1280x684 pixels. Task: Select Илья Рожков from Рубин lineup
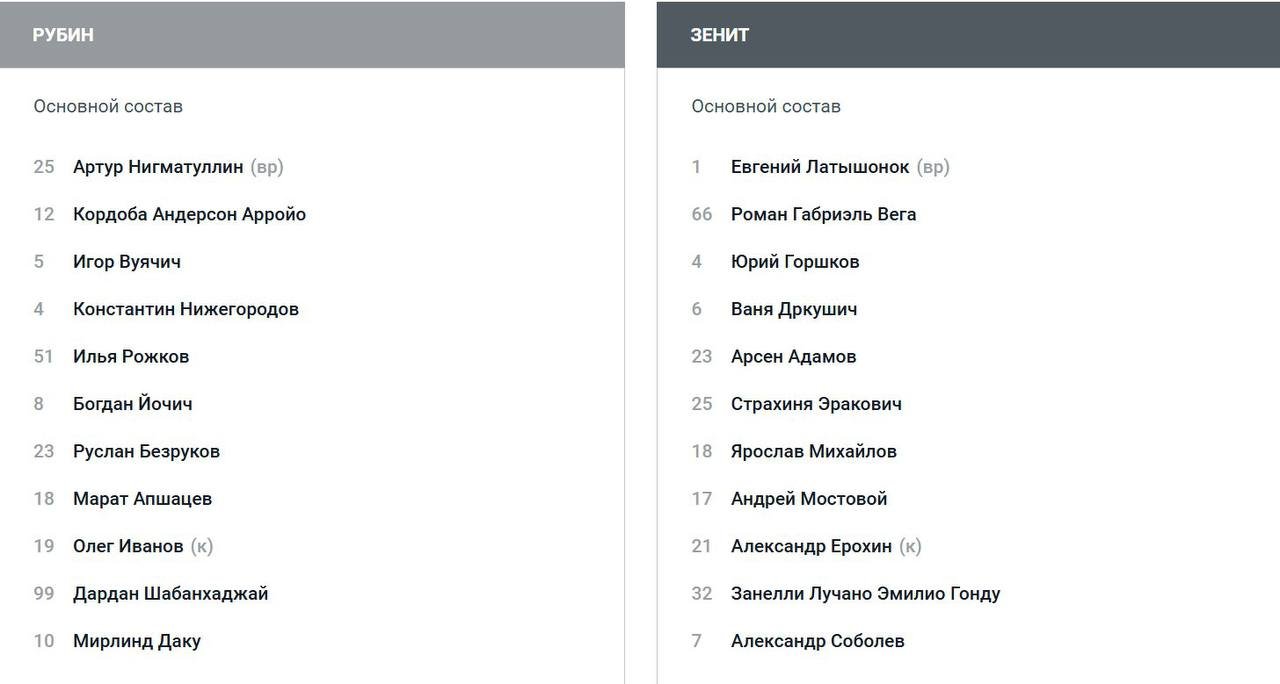[131, 357]
